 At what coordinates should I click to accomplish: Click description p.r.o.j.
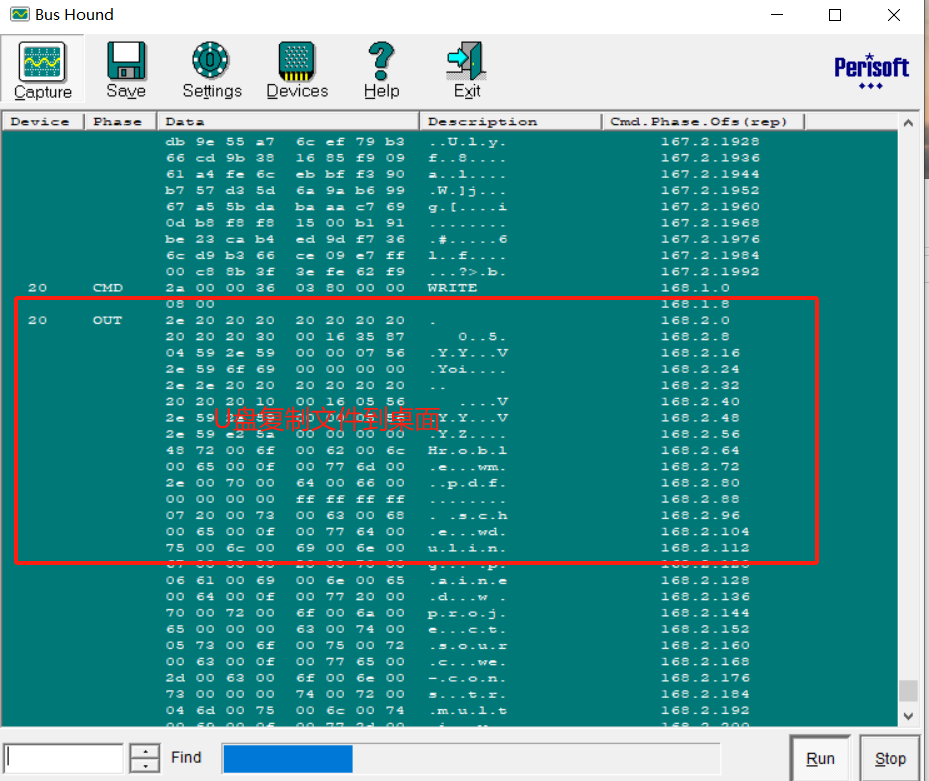click(467, 613)
